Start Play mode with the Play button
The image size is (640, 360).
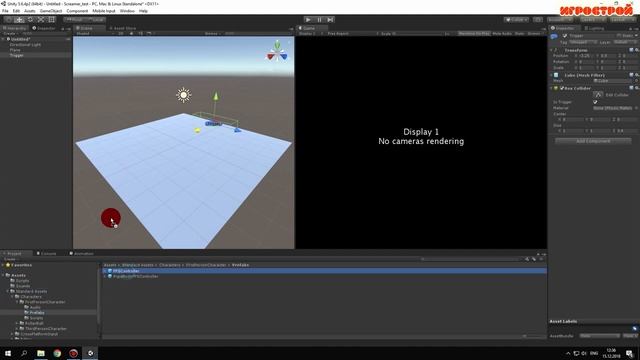pyautogui.click(x=308, y=20)
